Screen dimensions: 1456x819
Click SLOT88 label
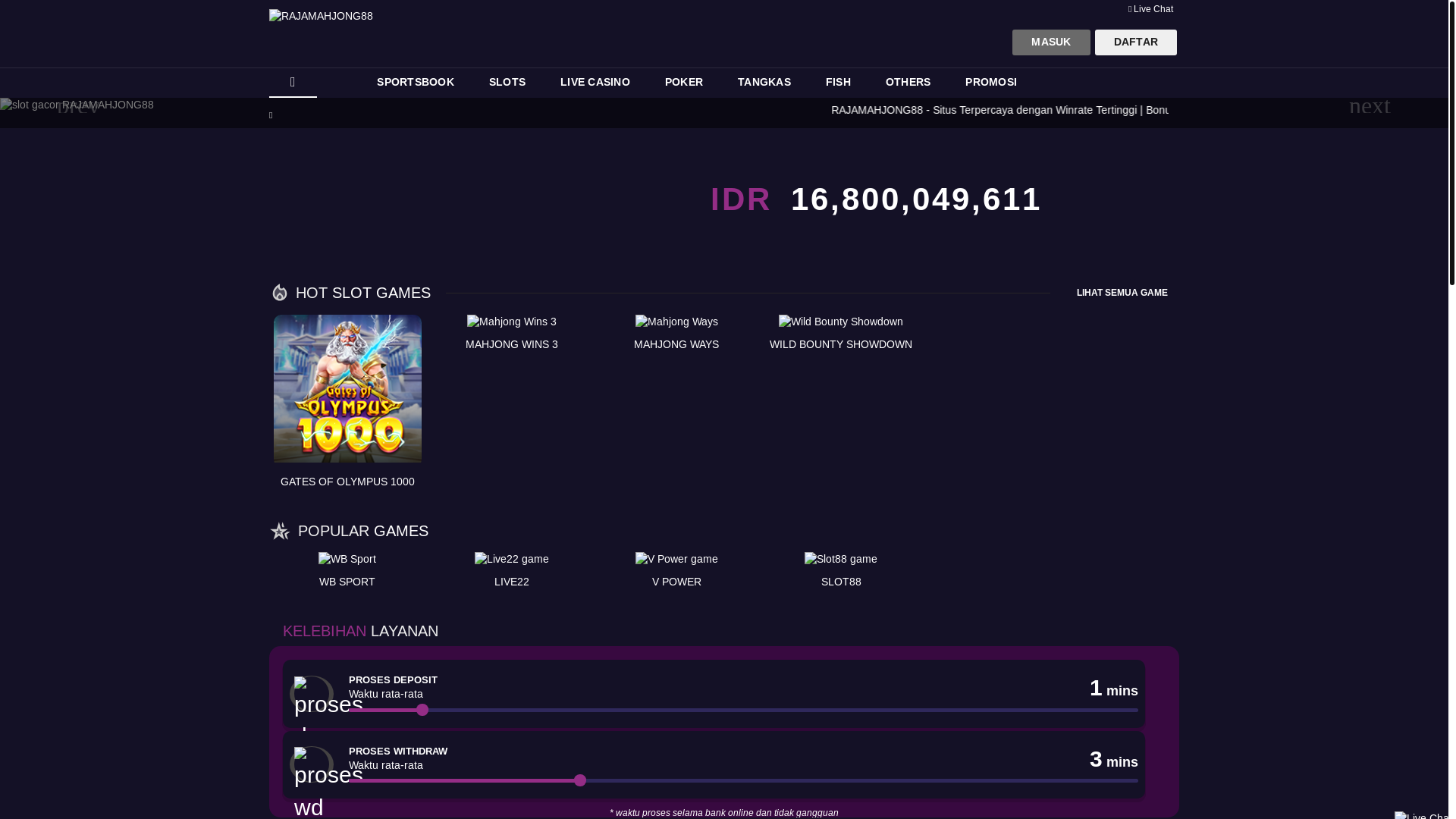[x=841, y=582]
